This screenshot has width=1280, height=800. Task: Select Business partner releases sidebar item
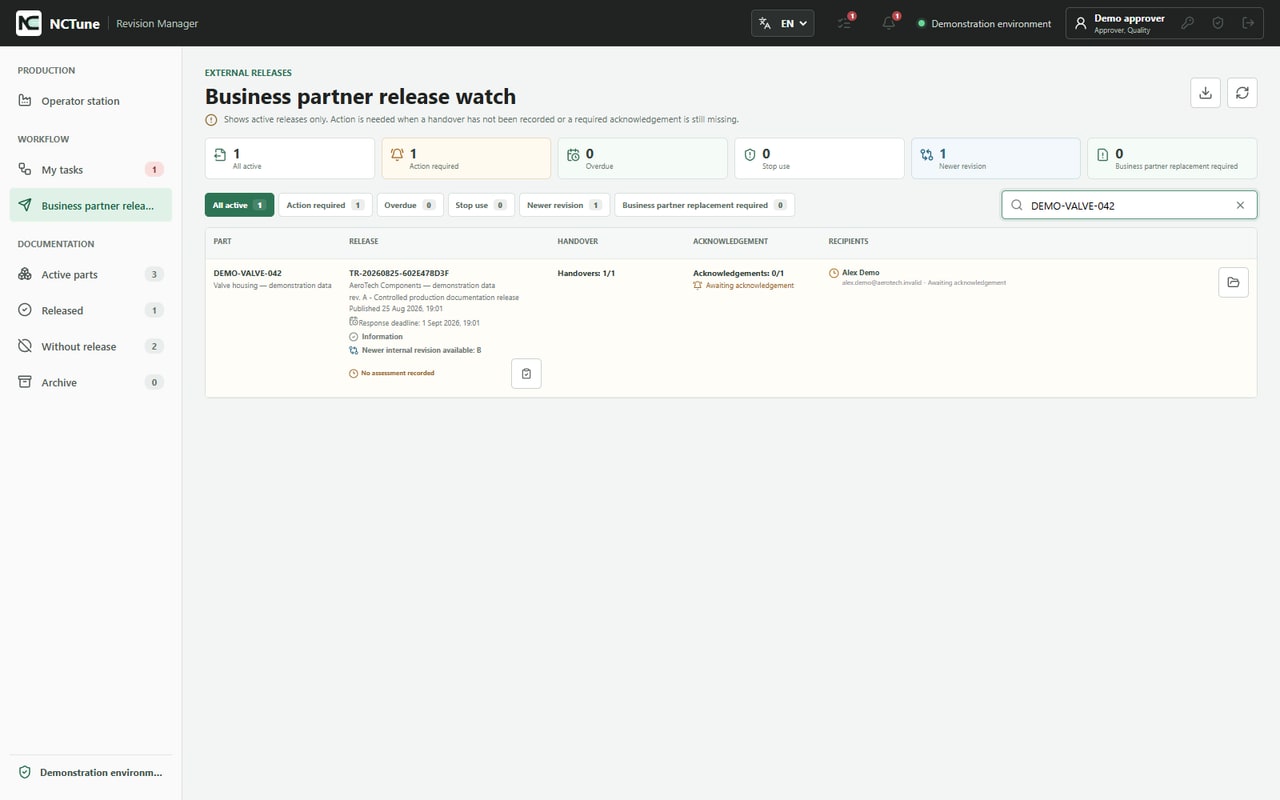[91, 206]
